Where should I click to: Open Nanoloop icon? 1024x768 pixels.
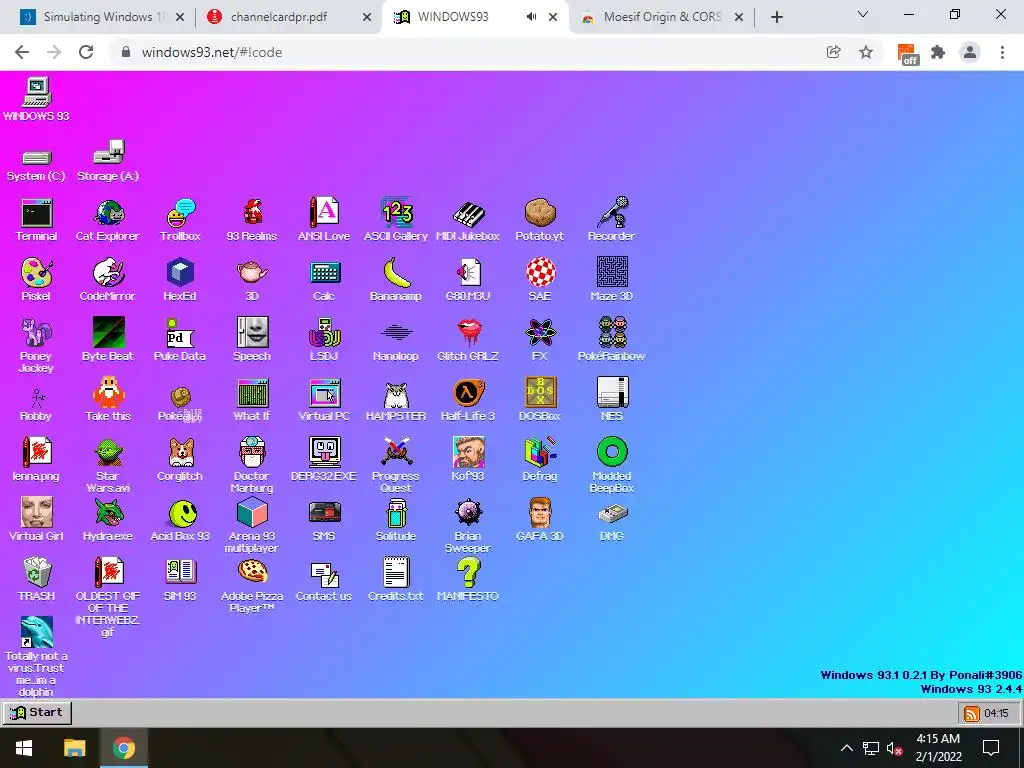[396, 340]
